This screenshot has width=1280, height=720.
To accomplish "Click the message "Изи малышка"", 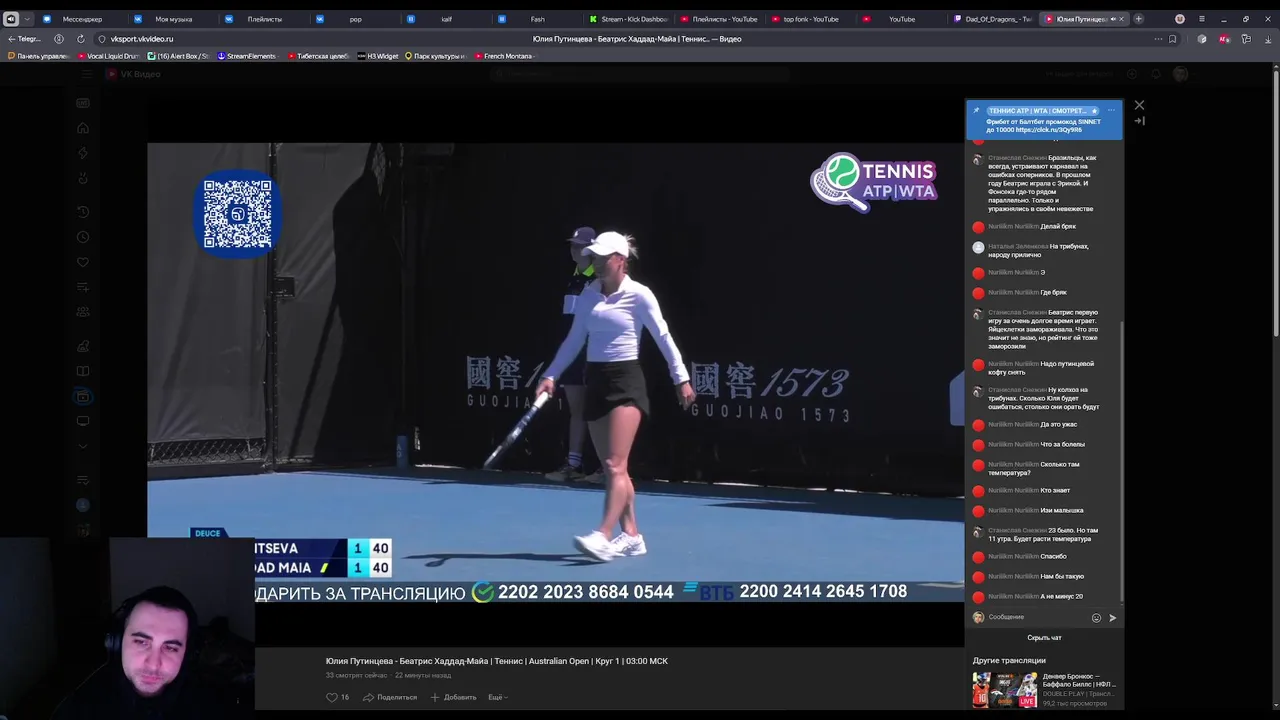I will [x=1061, y=511].
